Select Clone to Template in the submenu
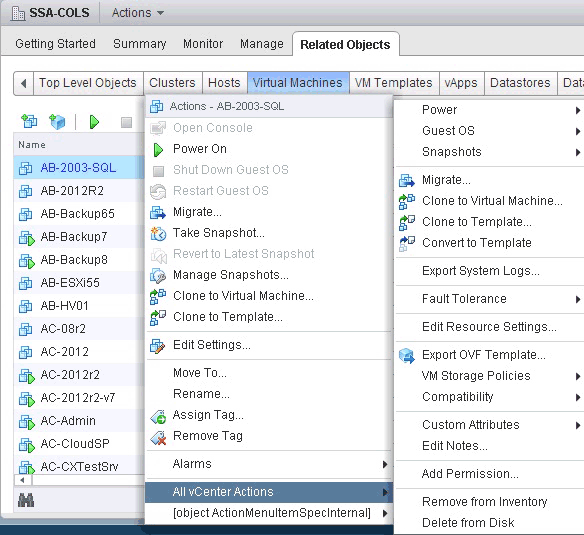584x535 pixels. click(x=477, y=222)
